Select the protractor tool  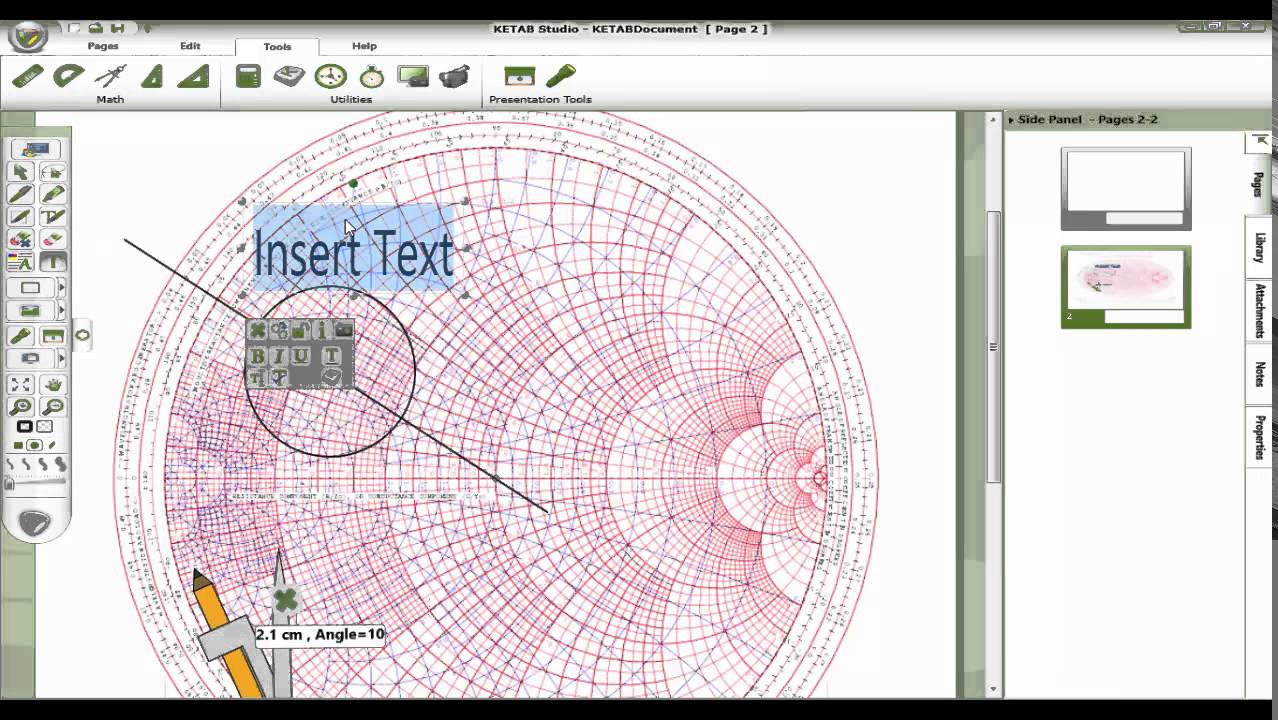(x=69, y=76)
